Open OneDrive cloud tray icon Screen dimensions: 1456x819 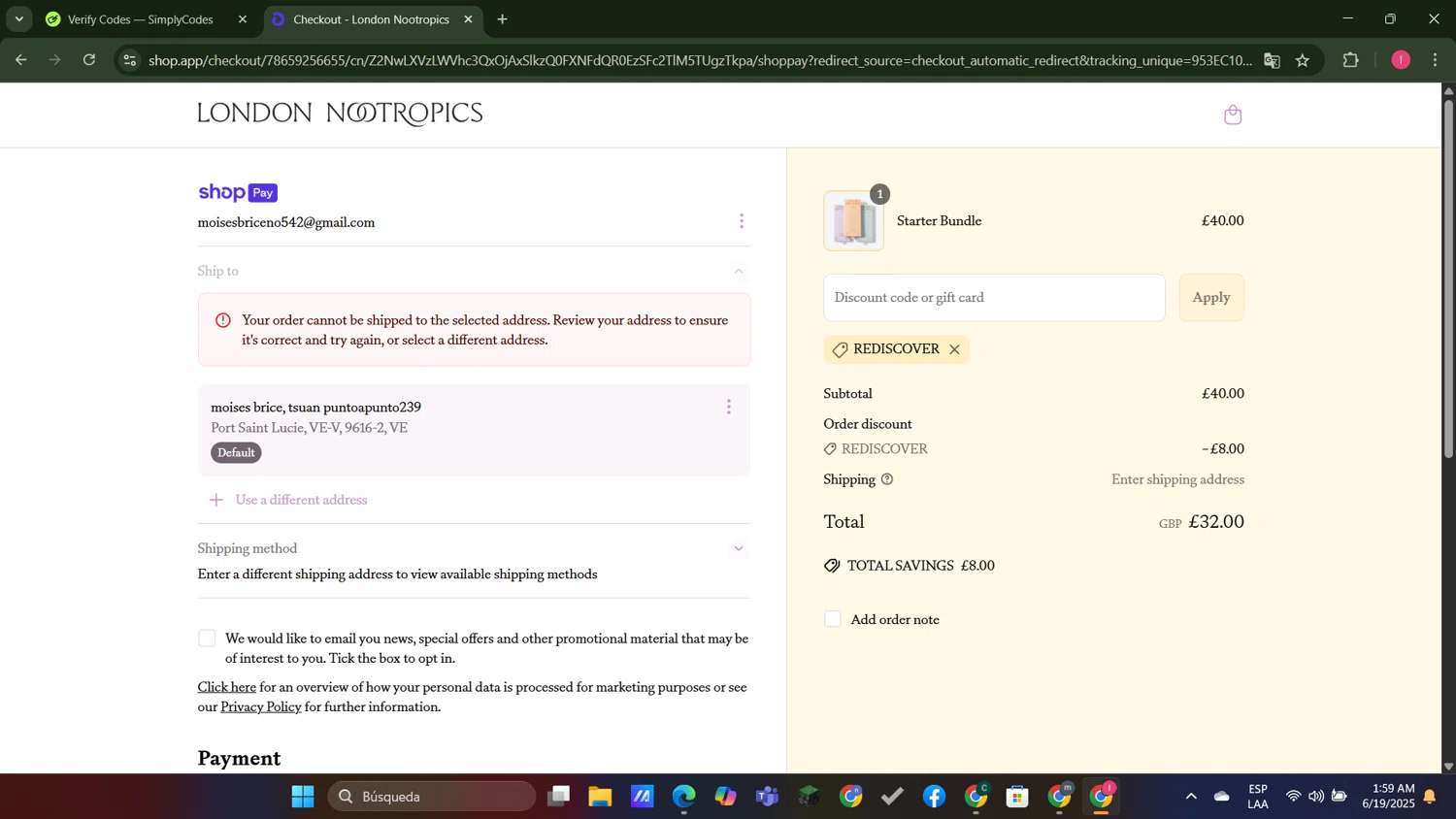(x=1222, y=797)
